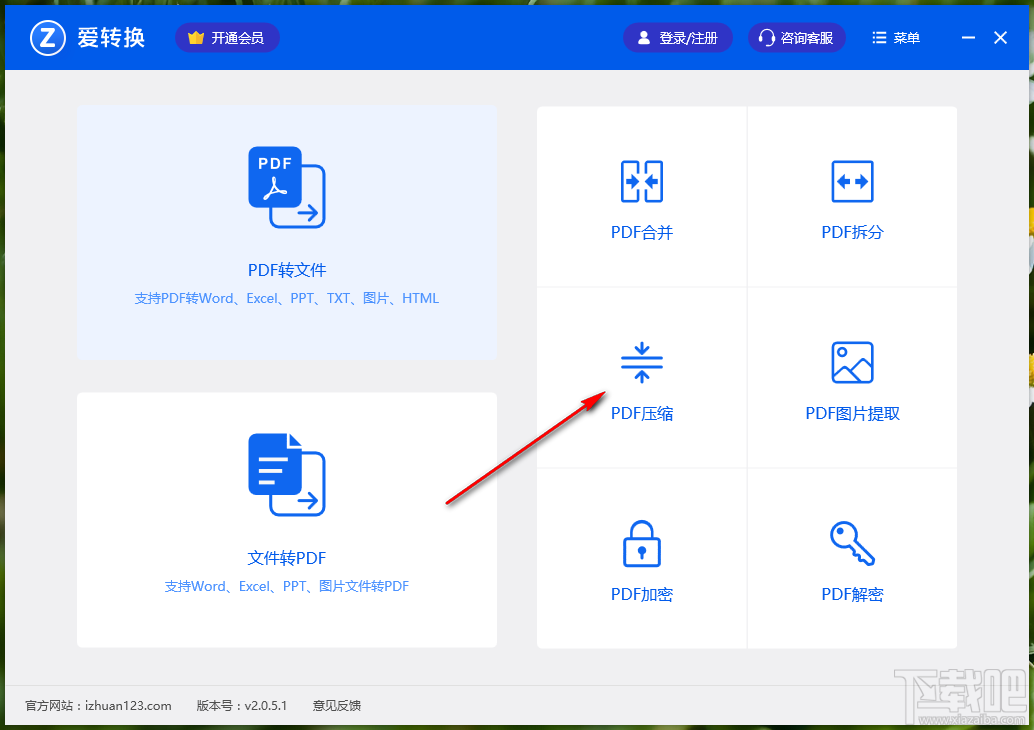Click the 咨询客服 customer service button
Viewport: 1034px width, 730px height.
796,37
